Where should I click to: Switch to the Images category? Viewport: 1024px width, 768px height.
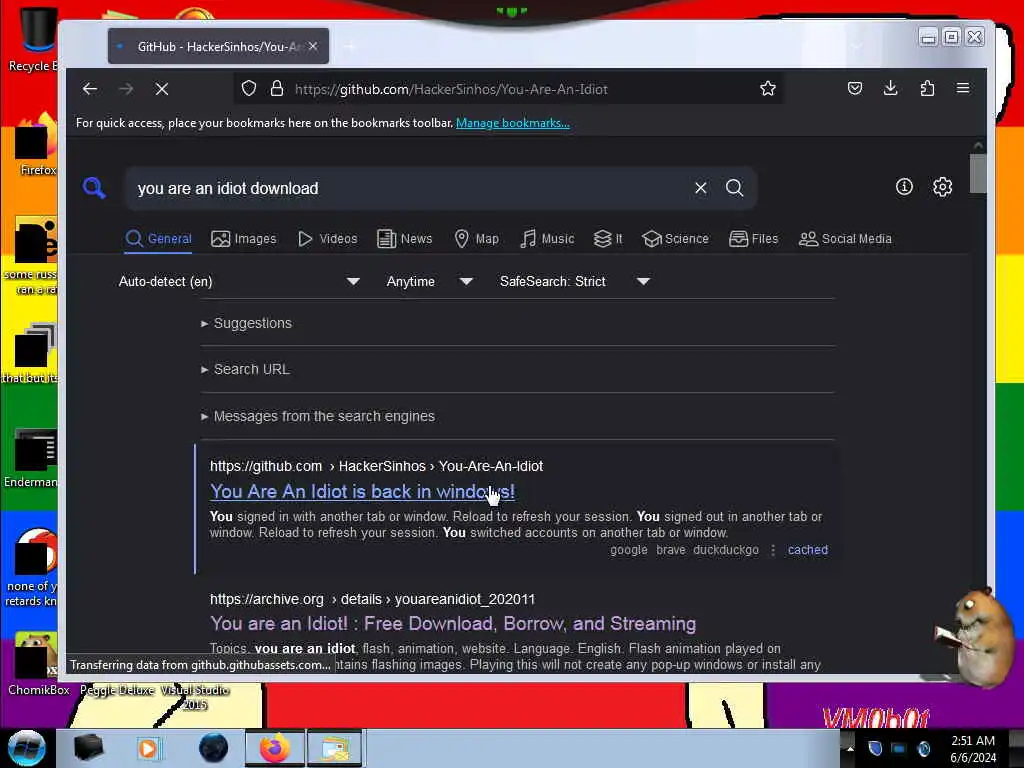244,239
